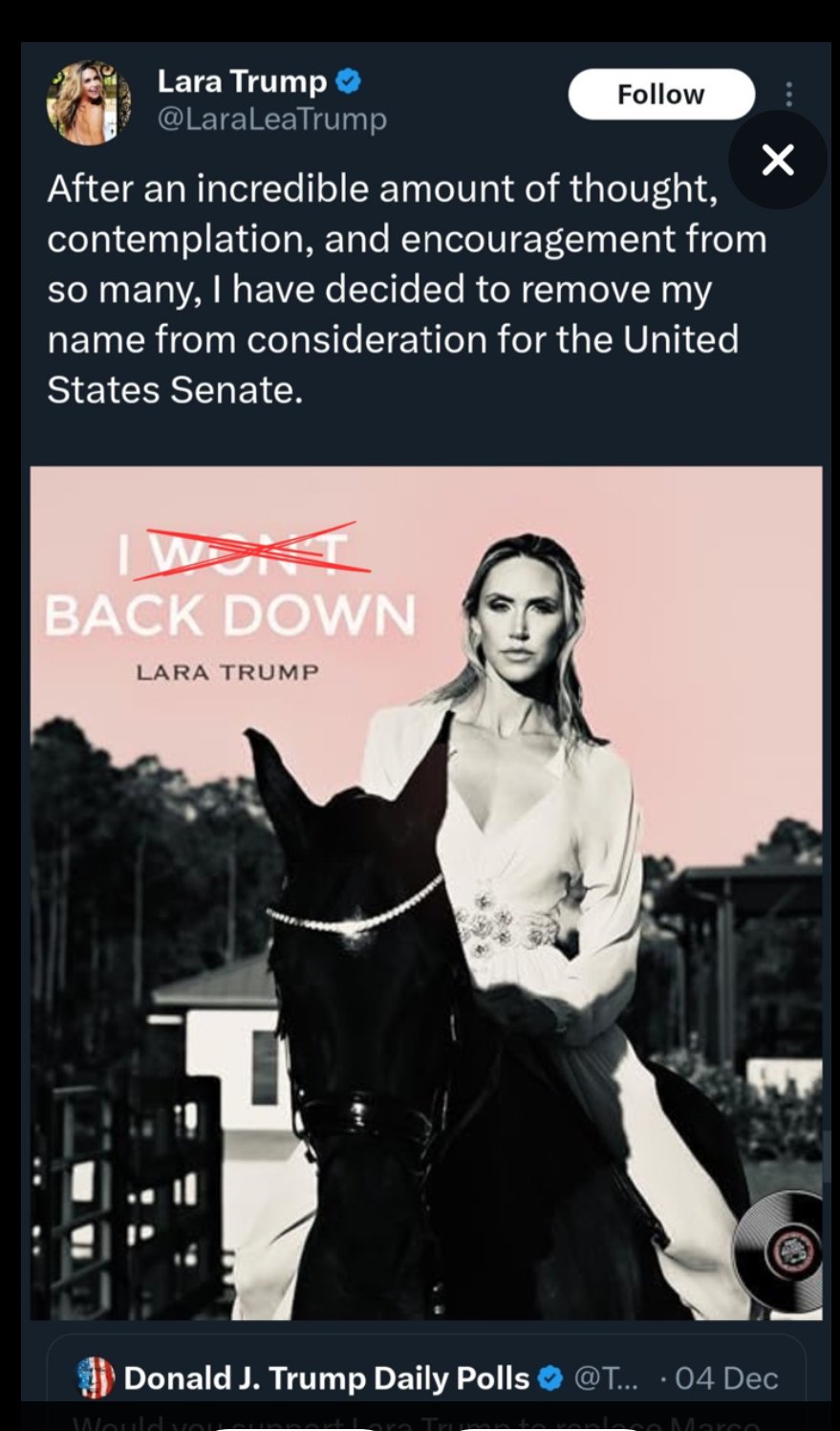This screenshot has height=1431, width=840.
Task: Open the Donald J. Trump Daily Polls name
Action: tap(326, 1377)
